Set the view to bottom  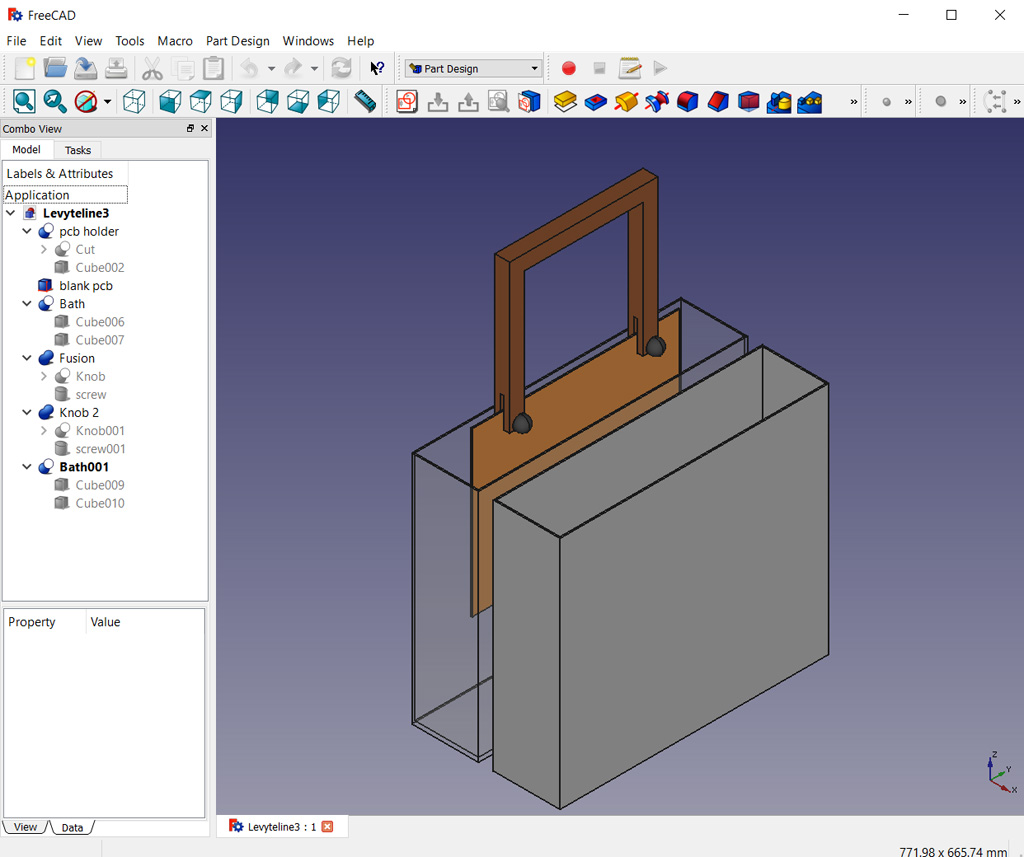(298, 102)
